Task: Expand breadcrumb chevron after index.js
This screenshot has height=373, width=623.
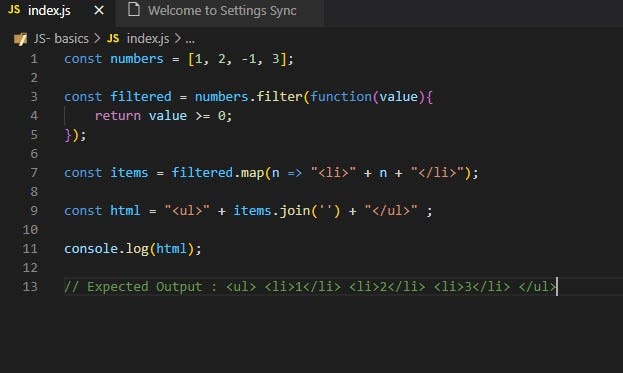Action: tap(178, 39)
